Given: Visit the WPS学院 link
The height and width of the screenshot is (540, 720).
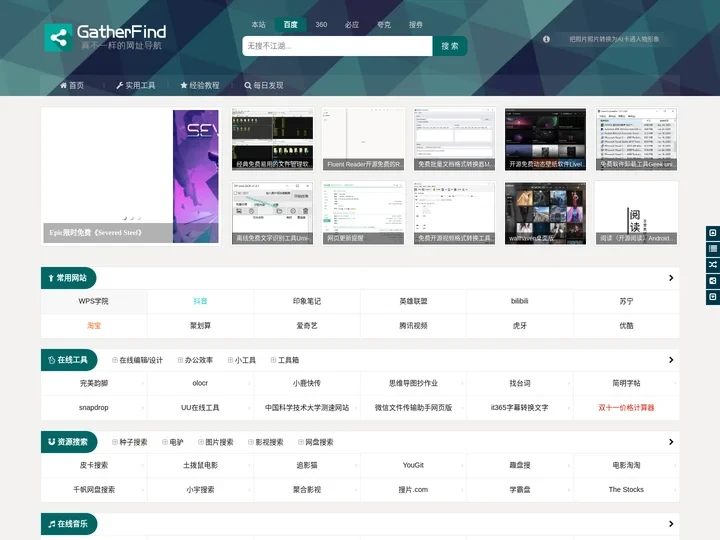Looking at the screenshot, I should 94,301.
